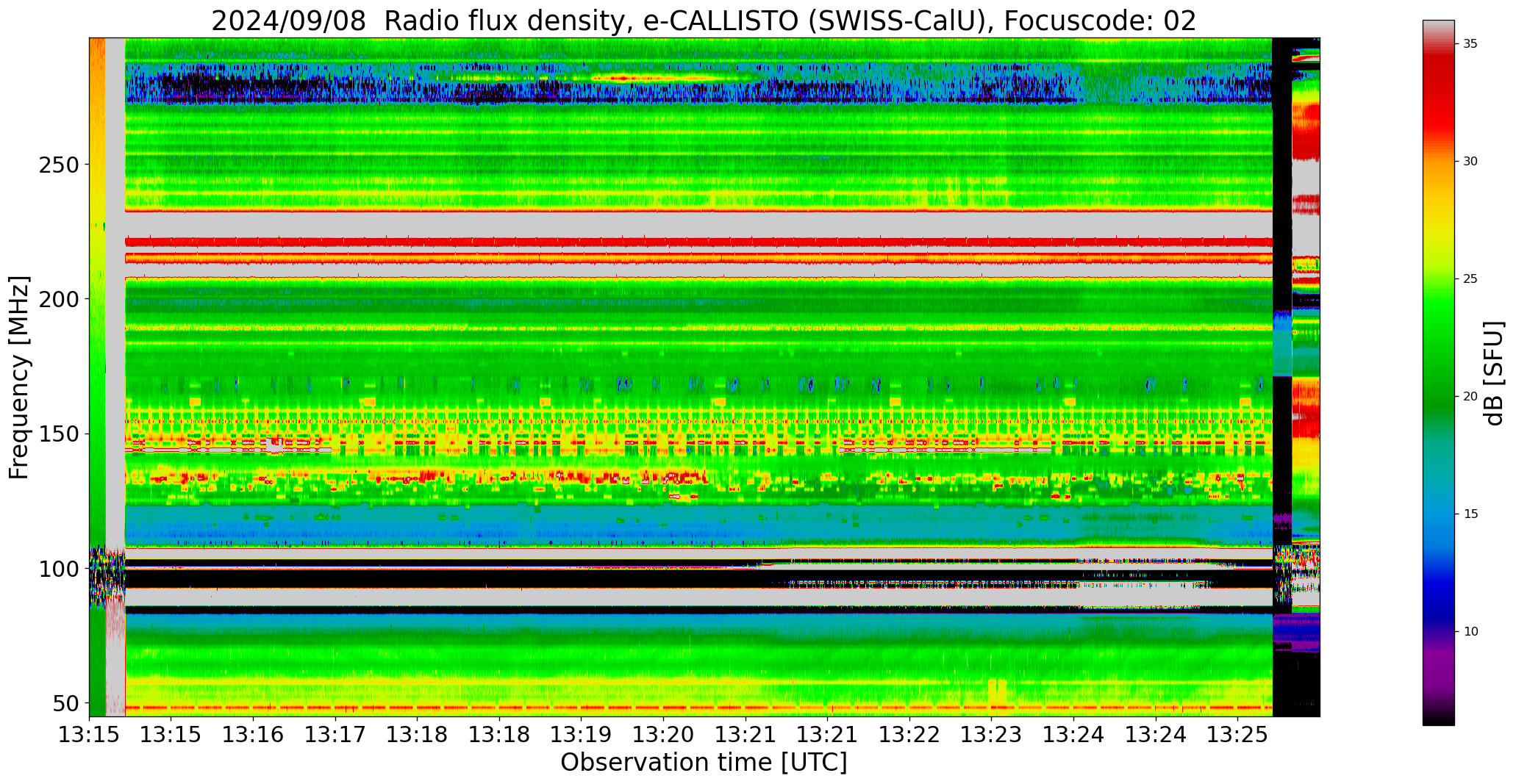Click the colorbar tick label 15
Image resolution: width=1516 pixels, height=784 pixels.
click(x=1470, y=514)
